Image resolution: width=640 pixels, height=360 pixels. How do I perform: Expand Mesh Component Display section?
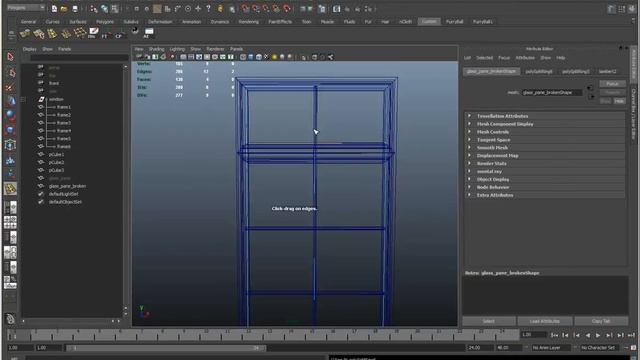[469, 124]
